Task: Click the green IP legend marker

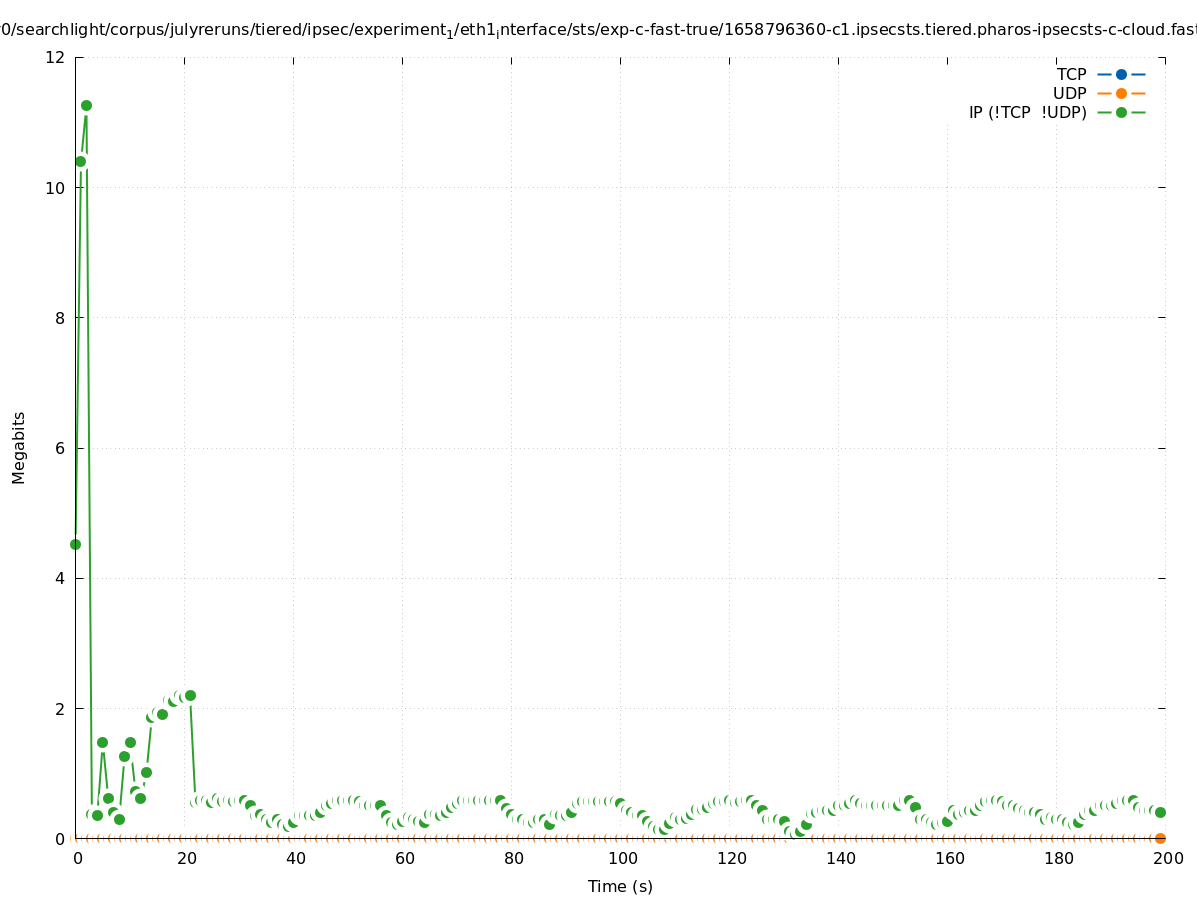Action: tap(1121, 112)
